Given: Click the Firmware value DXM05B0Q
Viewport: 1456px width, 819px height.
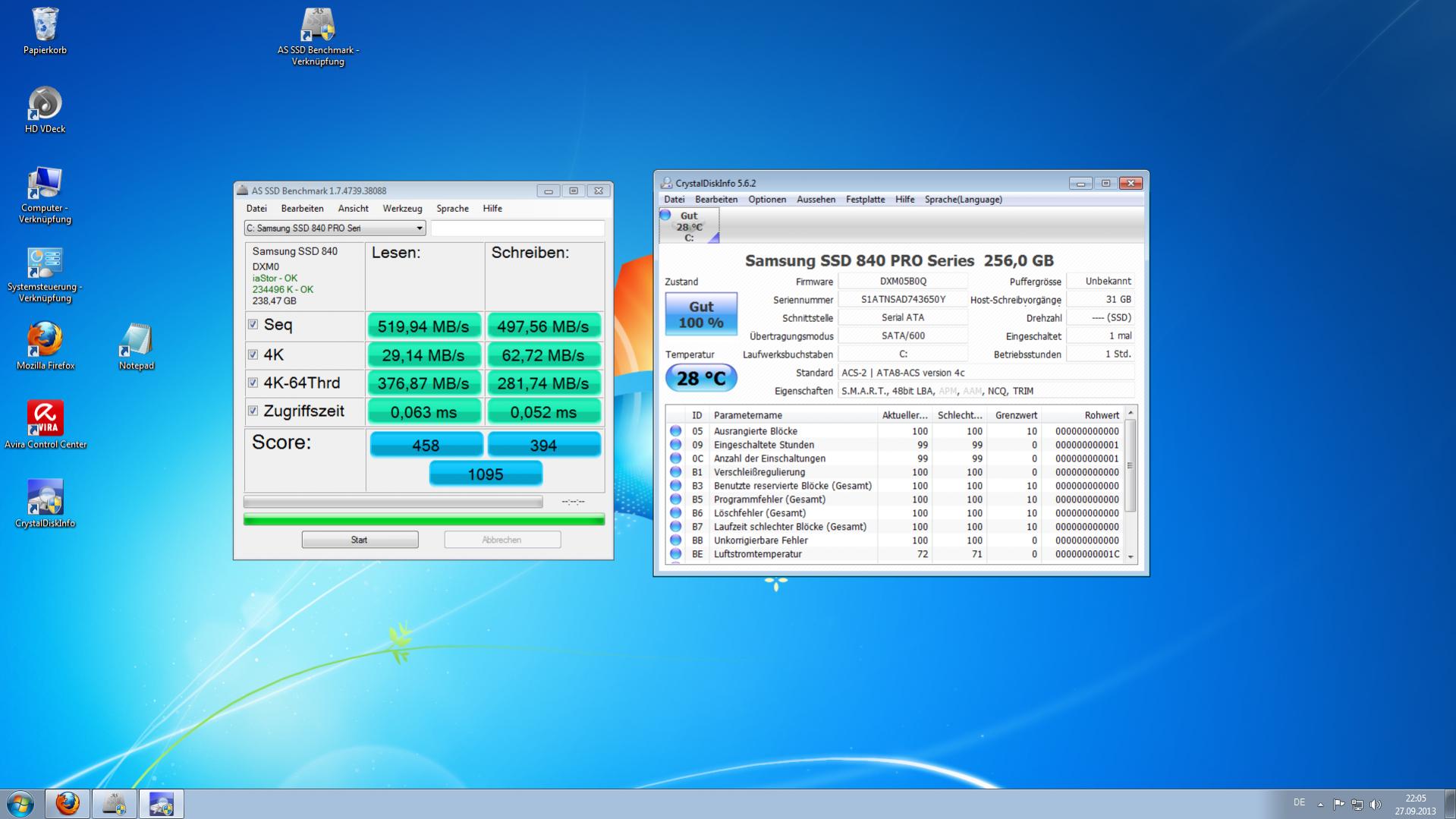Looking at the screenshot, I should click(903, 282).
